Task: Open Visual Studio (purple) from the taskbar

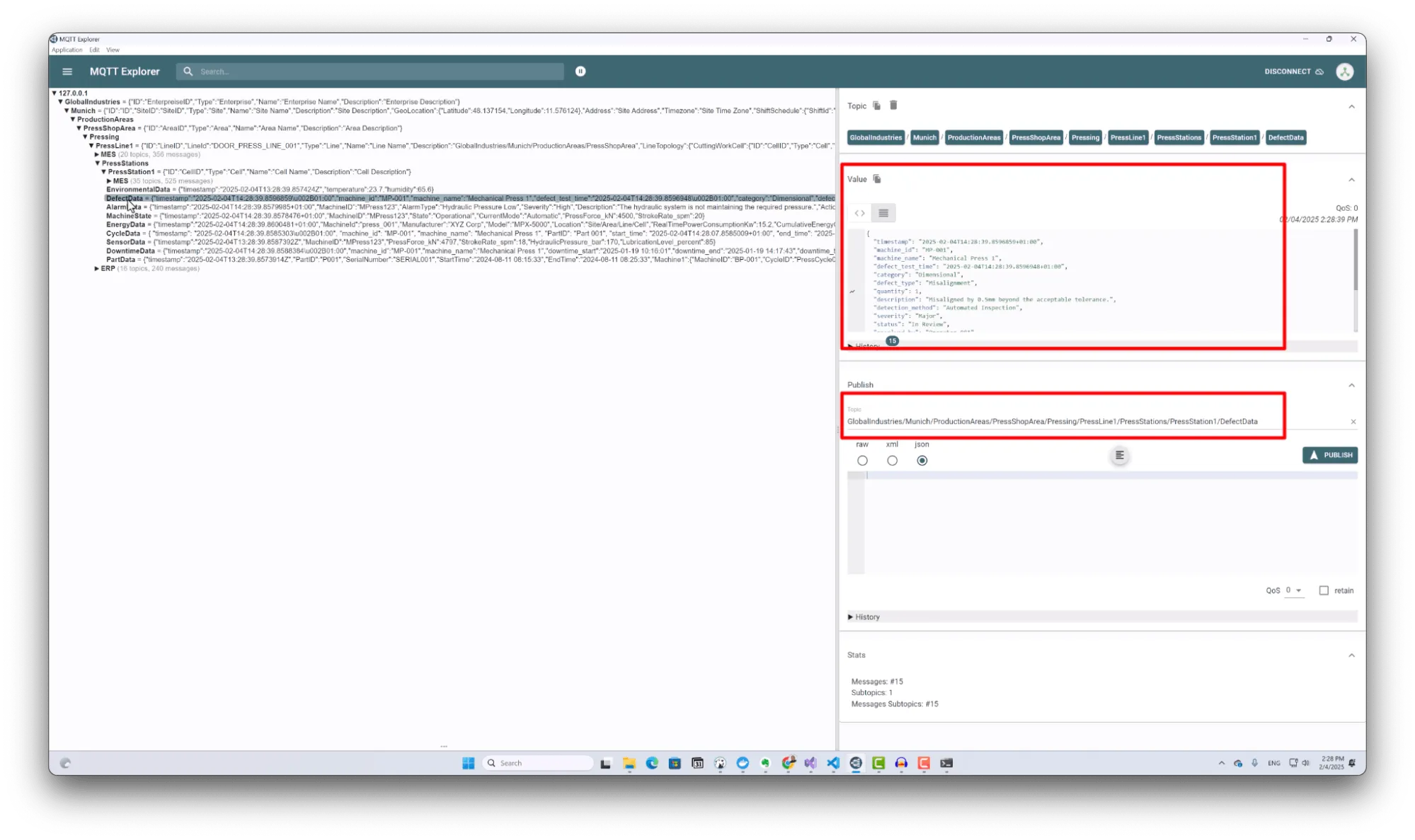Action: (810, 763)
